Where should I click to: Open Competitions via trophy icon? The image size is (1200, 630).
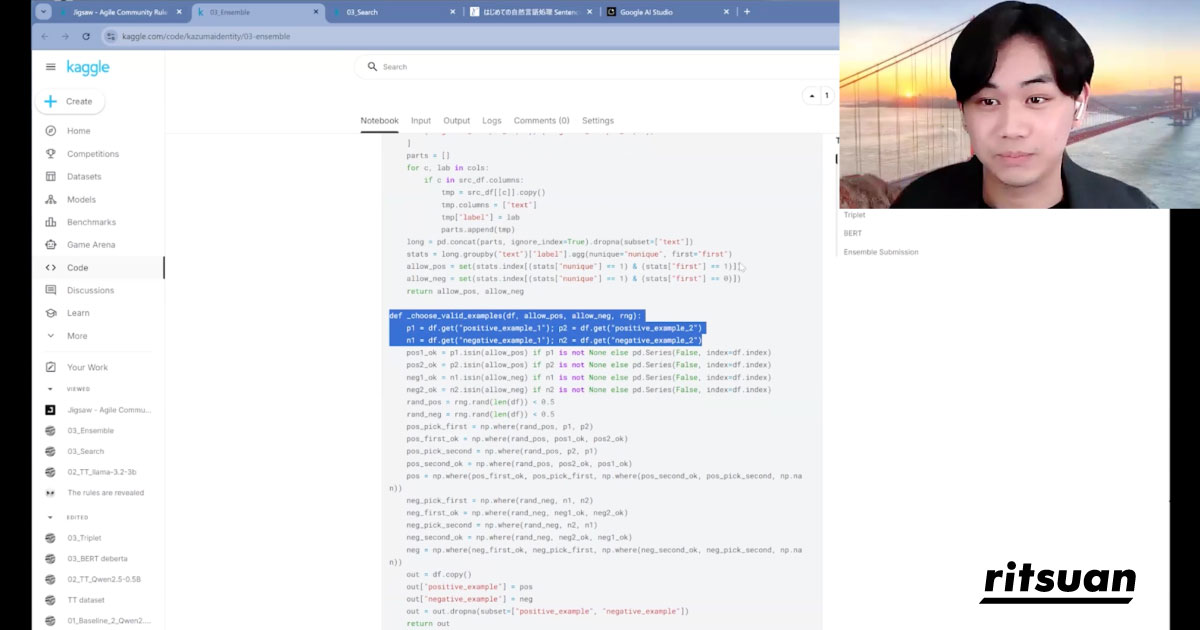(51, 154)
